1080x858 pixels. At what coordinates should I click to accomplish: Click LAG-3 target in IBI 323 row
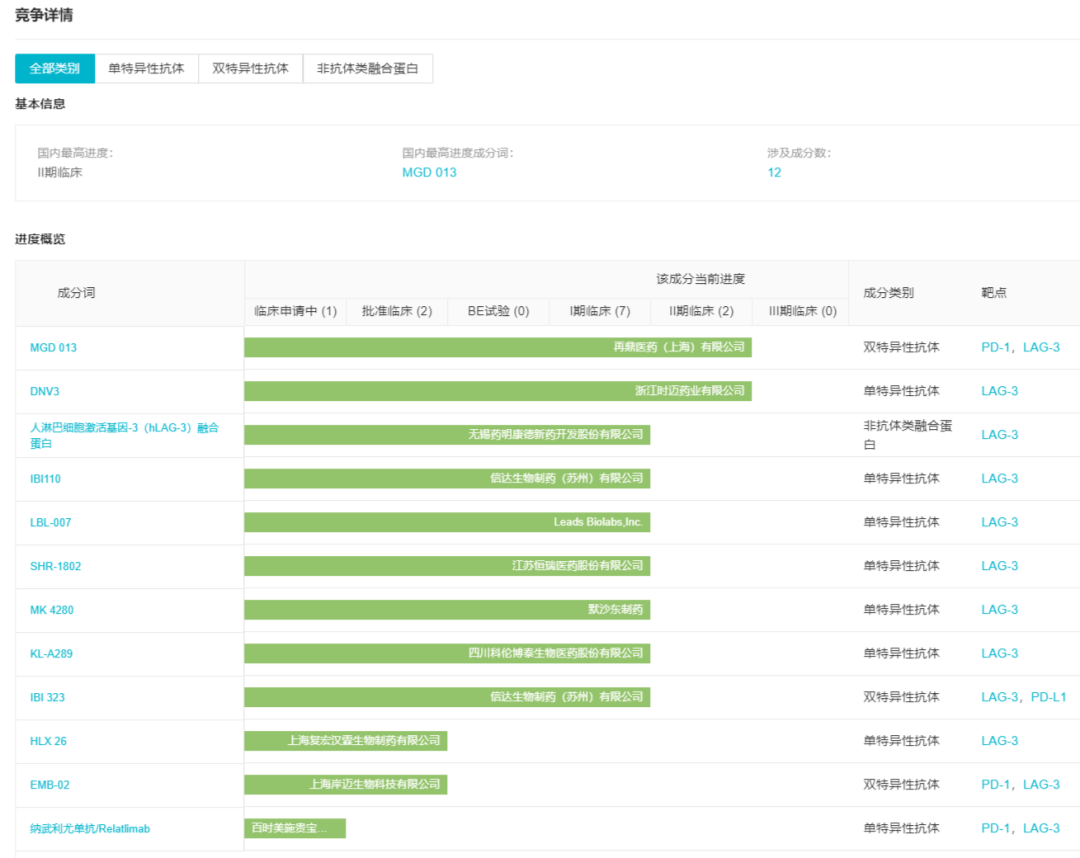pyautogui.click(x=999, y=697)
